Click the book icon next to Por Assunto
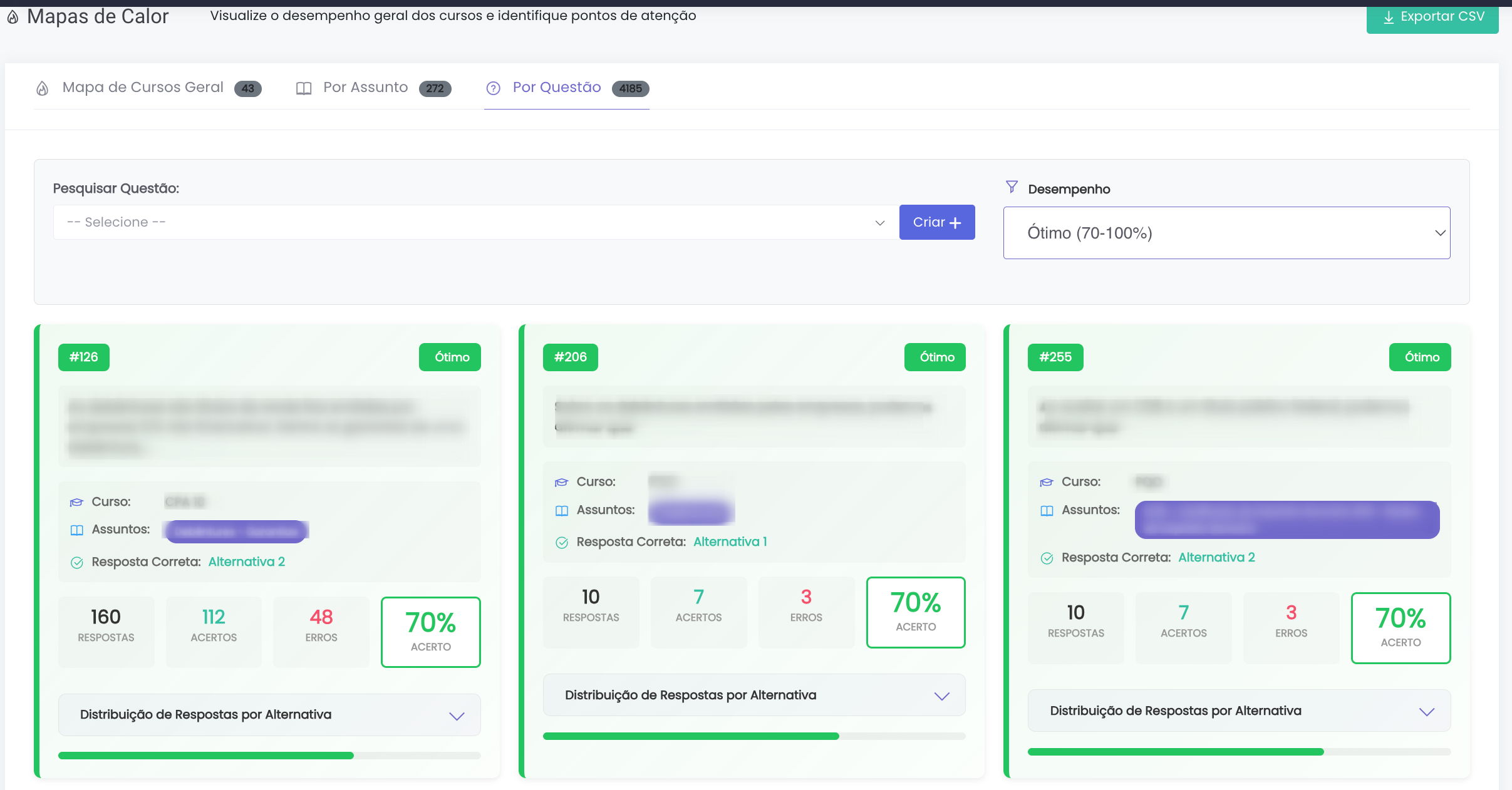This screenshot has width=1512, height=790. (x=304, y=88)
